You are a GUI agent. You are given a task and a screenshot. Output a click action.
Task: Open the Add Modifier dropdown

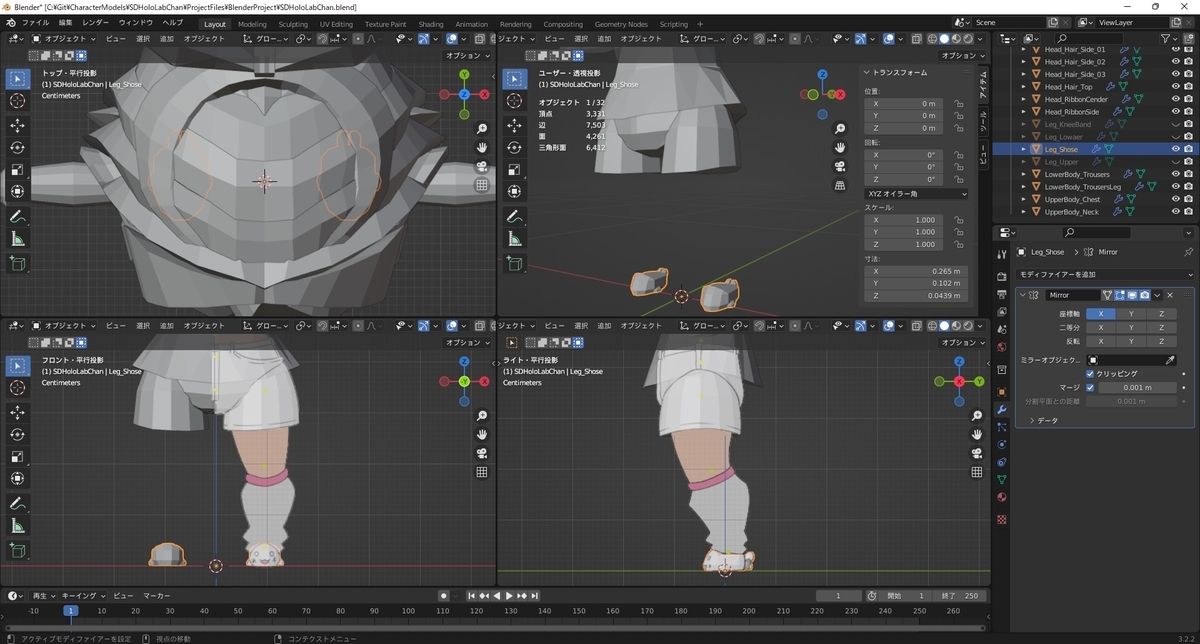[1105, 274]
